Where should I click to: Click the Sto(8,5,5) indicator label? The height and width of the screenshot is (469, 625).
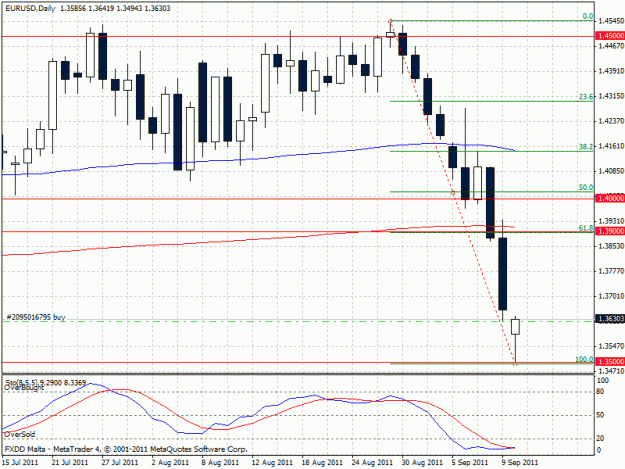coord(45,383)
